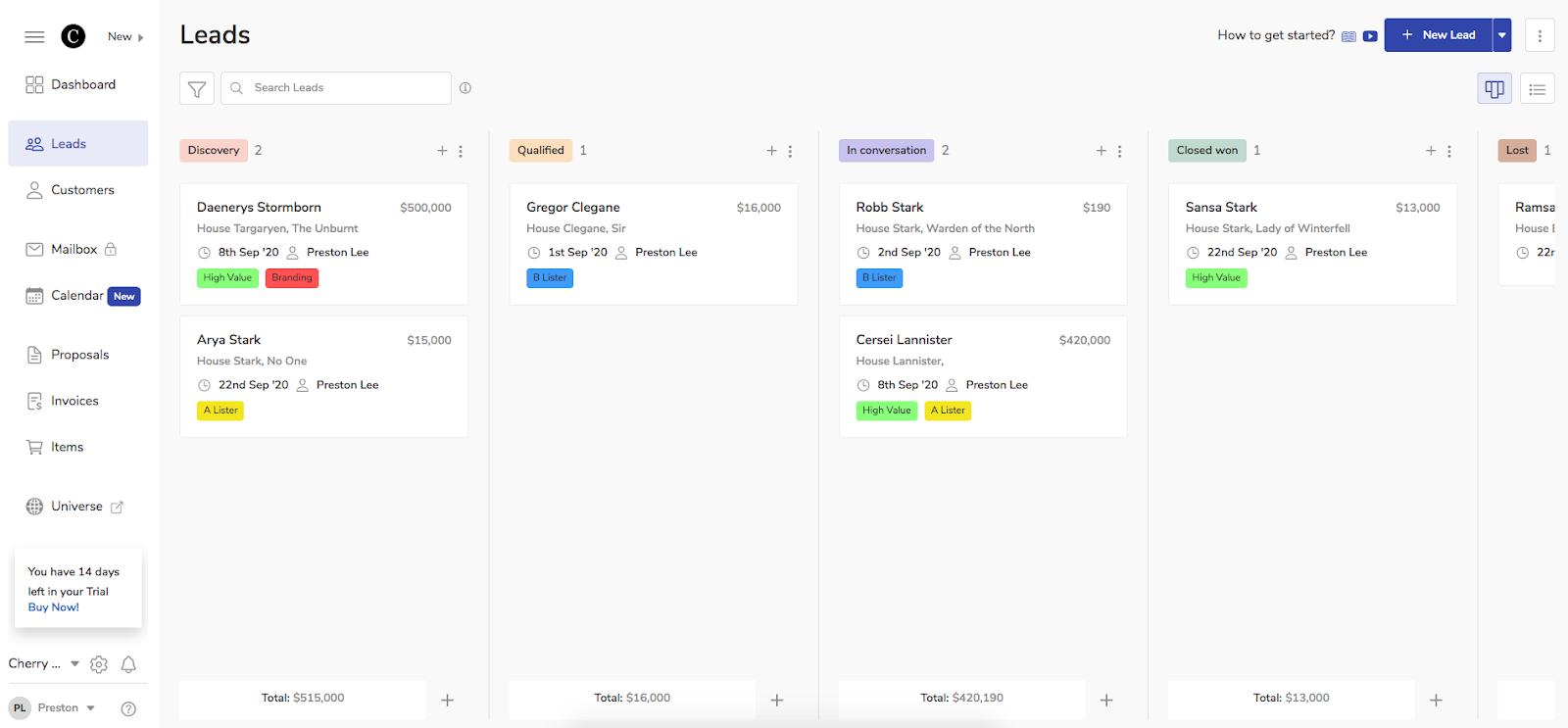The height and width of the screenshot is (728, 1568).
Task: Click the notifications bell icon
Action: pyautogui.click(x=128, y=664)
